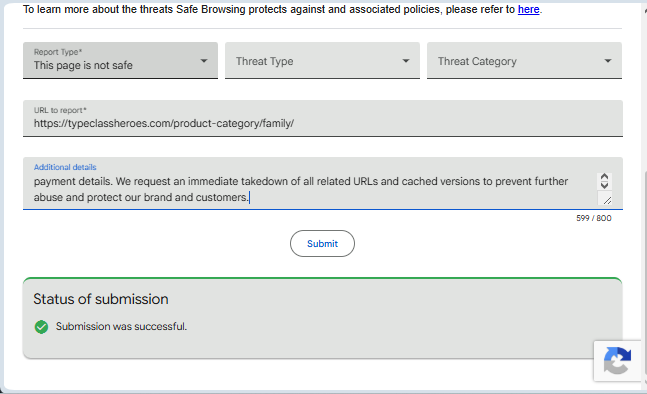Click the textarea scroll down arrow
Viewport: 647px width, 394px height.
click(x=604, y=185)
